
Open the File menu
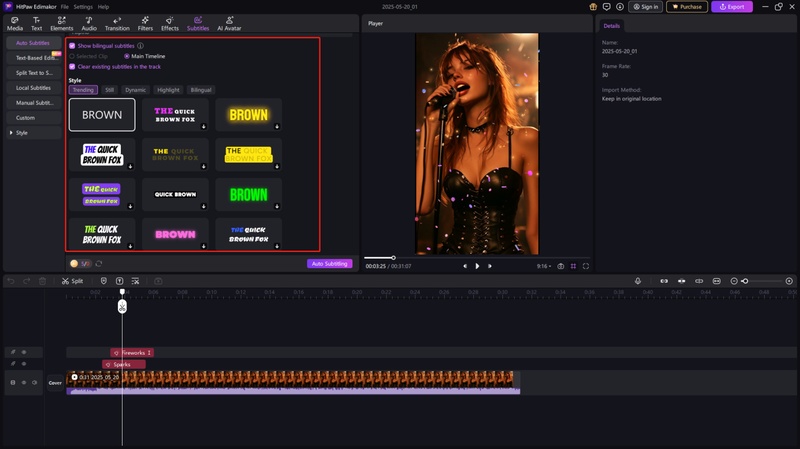tap(64, 7)
